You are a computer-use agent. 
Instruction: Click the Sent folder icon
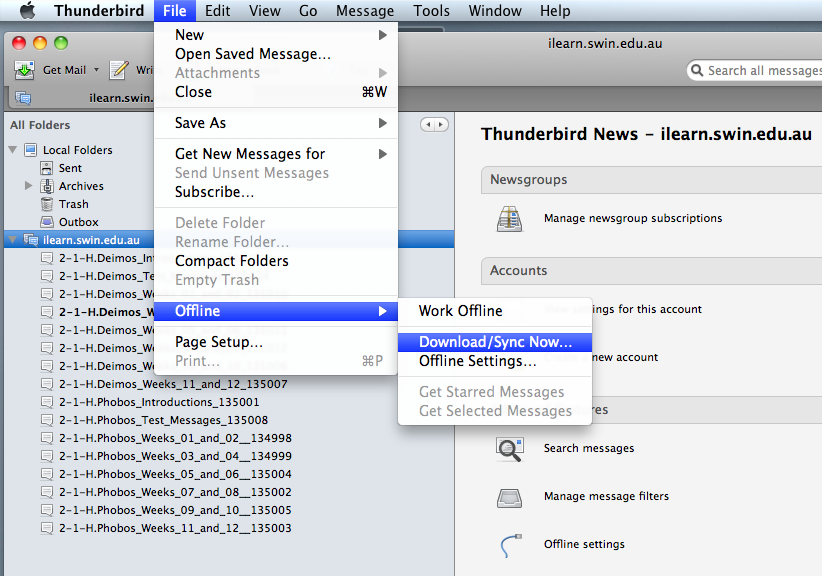pos(47,168)
